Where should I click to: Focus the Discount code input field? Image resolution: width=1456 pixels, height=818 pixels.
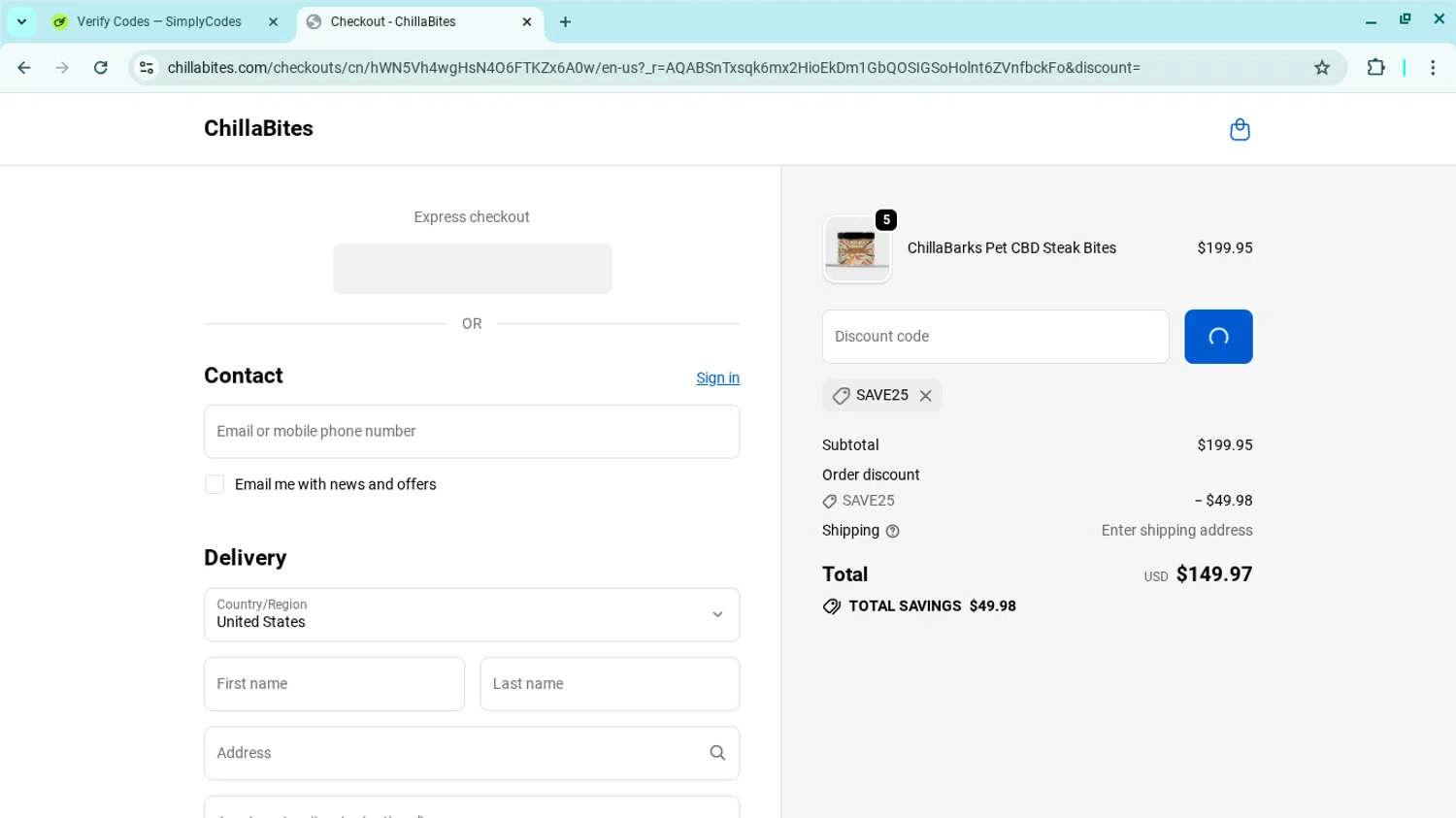(x=996, y=337)
